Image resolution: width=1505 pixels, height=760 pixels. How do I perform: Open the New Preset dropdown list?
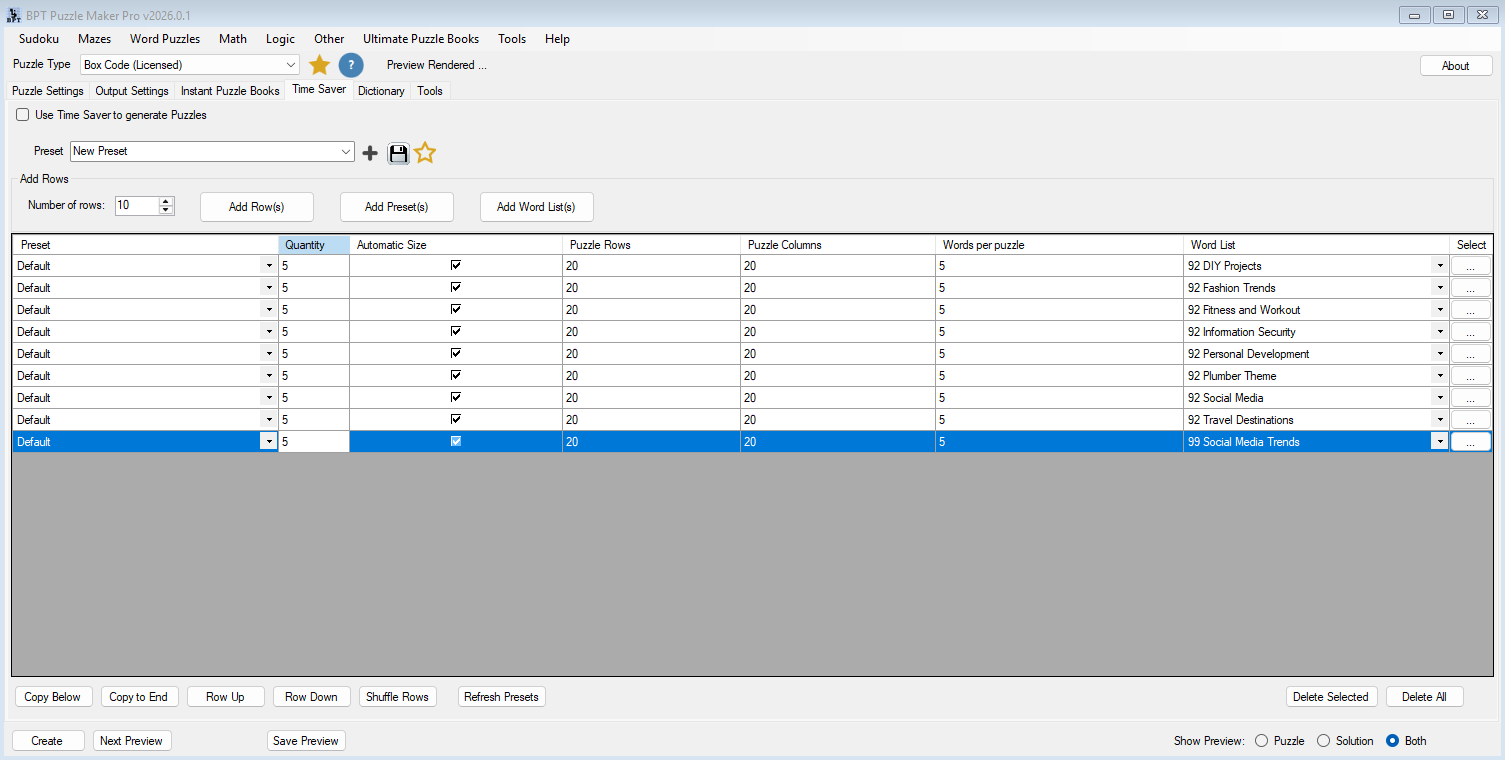(x=346, y=152)
